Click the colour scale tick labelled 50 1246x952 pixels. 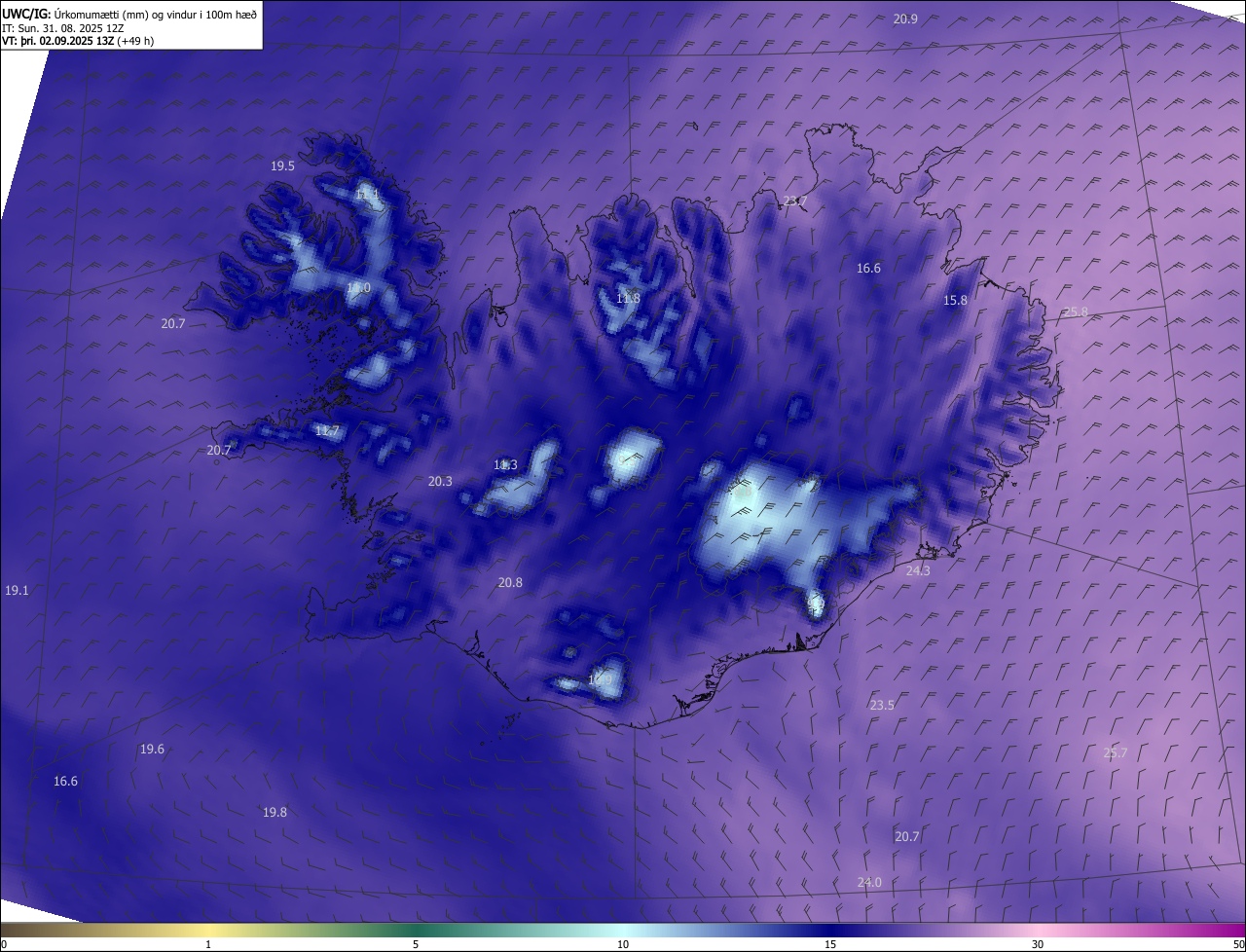coord(1238,944)
